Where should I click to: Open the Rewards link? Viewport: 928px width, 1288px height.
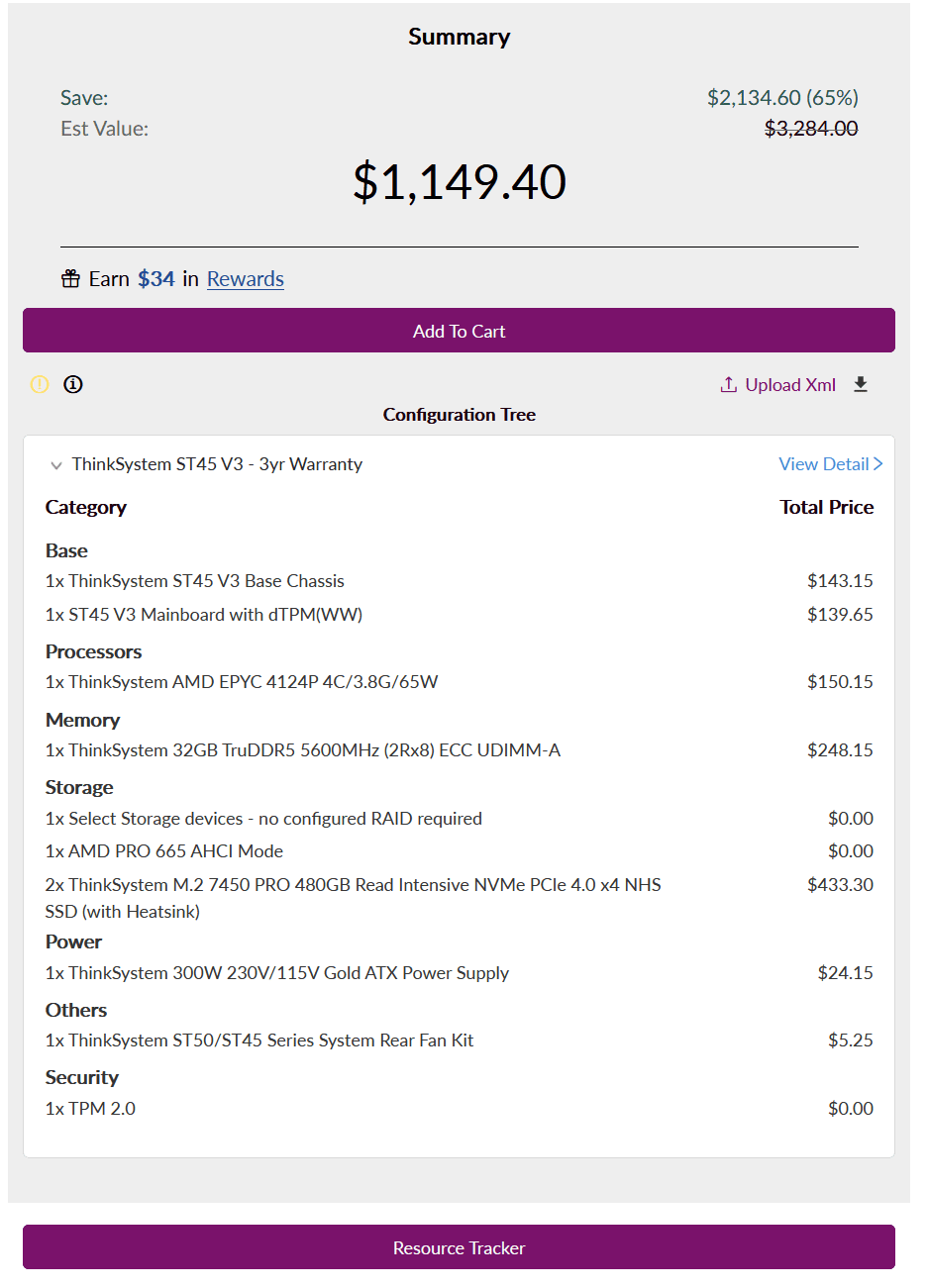tap(246, 279)
